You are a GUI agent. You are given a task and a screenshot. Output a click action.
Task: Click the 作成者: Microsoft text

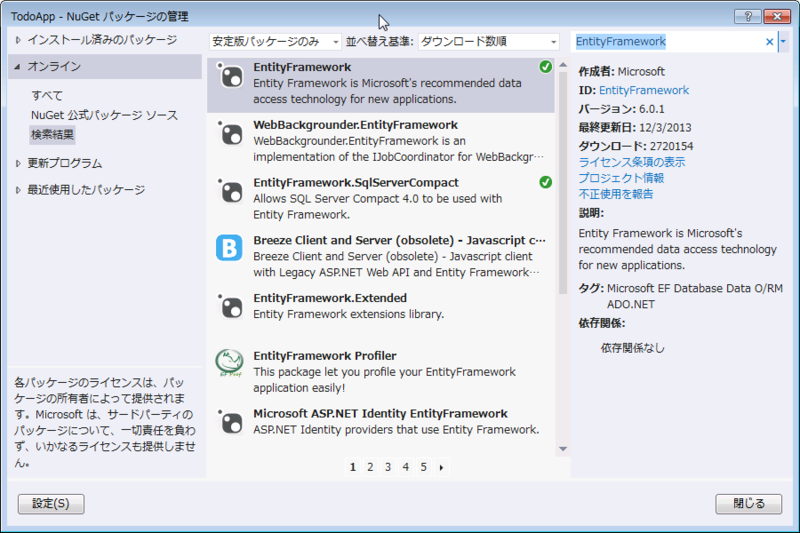coord(621,71)
